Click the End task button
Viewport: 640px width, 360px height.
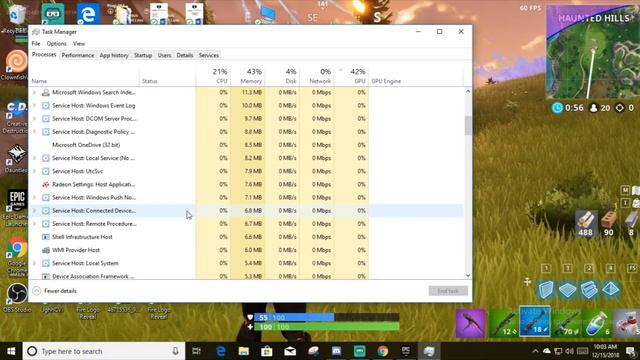pos(448,291)
